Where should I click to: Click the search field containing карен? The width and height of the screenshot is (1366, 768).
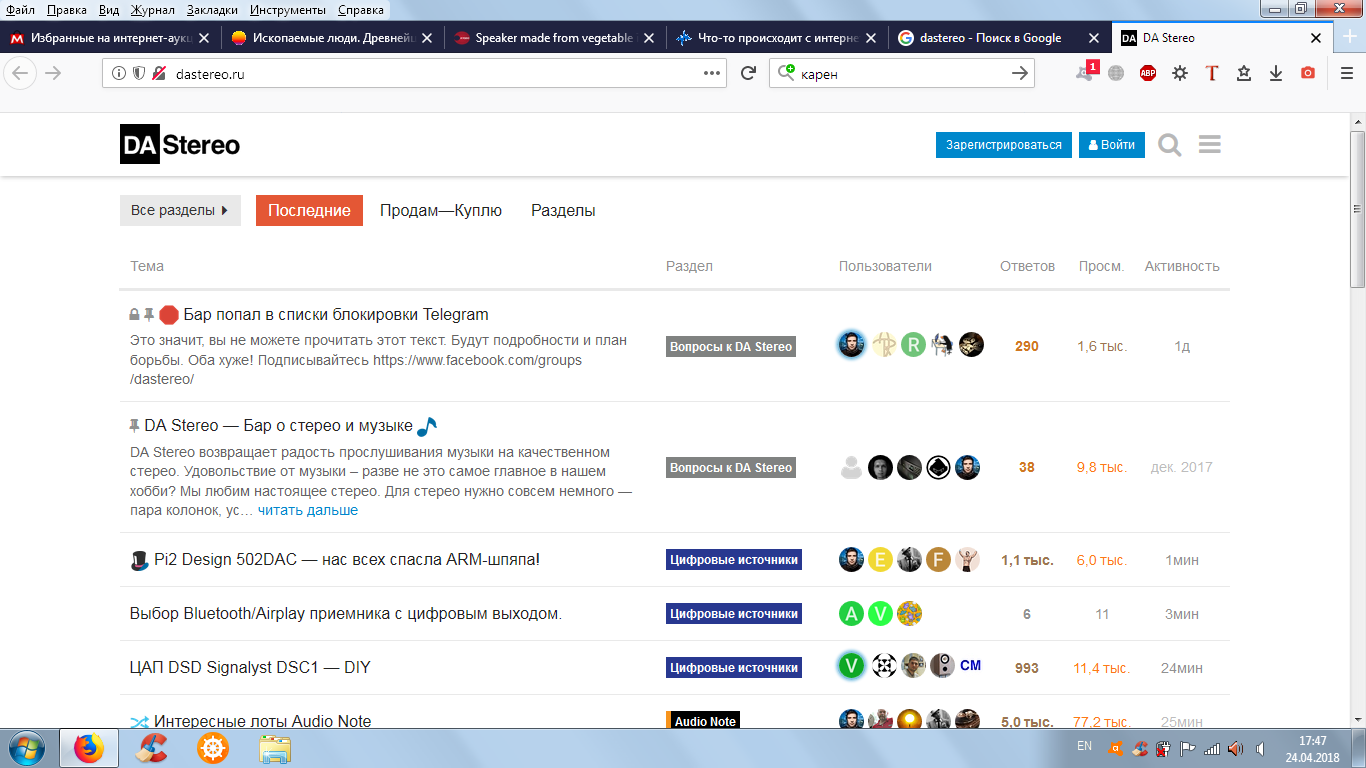902,73
